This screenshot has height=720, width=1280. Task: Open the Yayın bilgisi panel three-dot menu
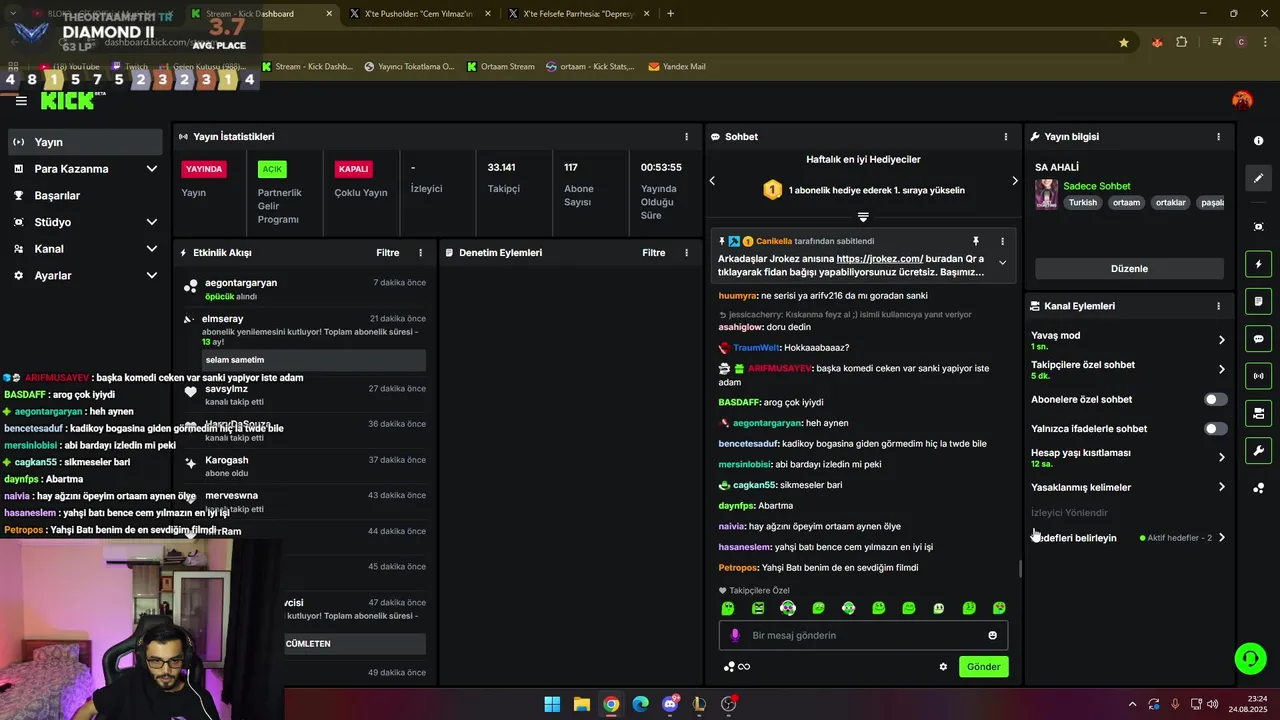pyautogui.click(x=1218, y=136)
